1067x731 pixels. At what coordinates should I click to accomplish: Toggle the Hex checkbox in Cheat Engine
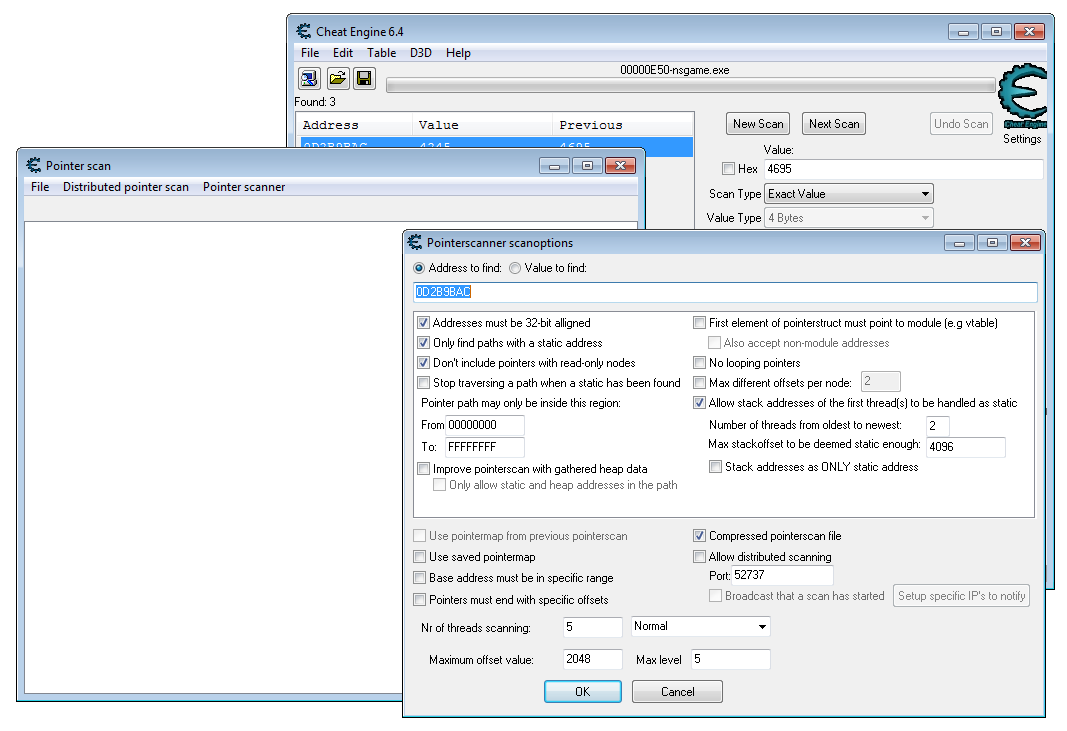pos(729,169)
